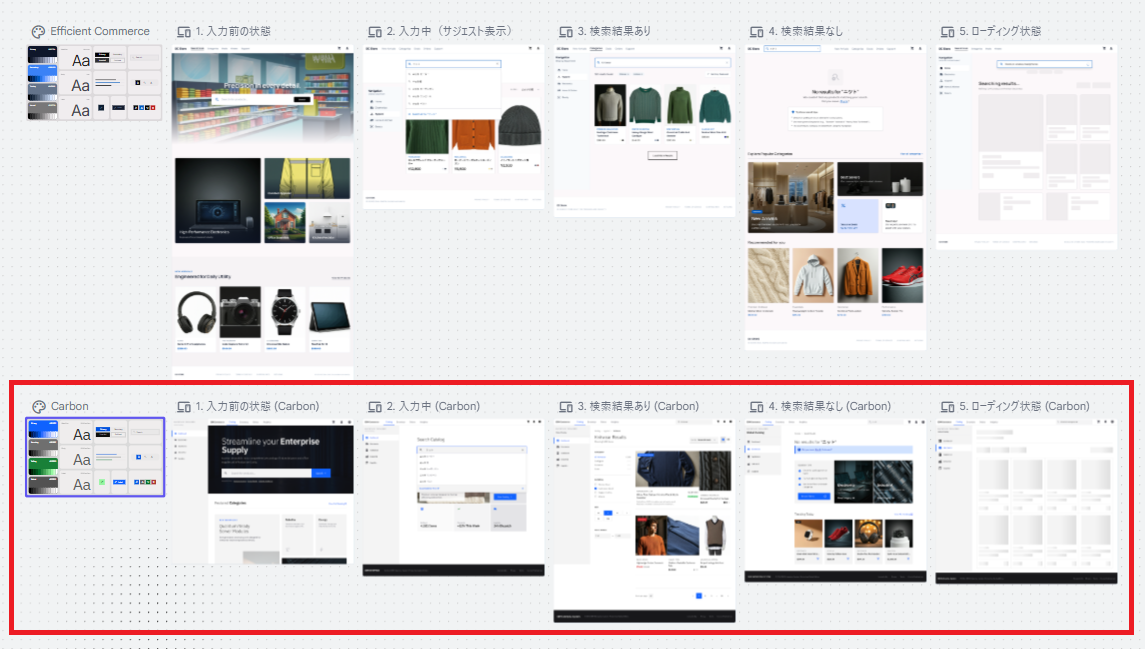
Task: Select the 3. 検索結果あり sweater results screen
Action: (x=645, y=131)
